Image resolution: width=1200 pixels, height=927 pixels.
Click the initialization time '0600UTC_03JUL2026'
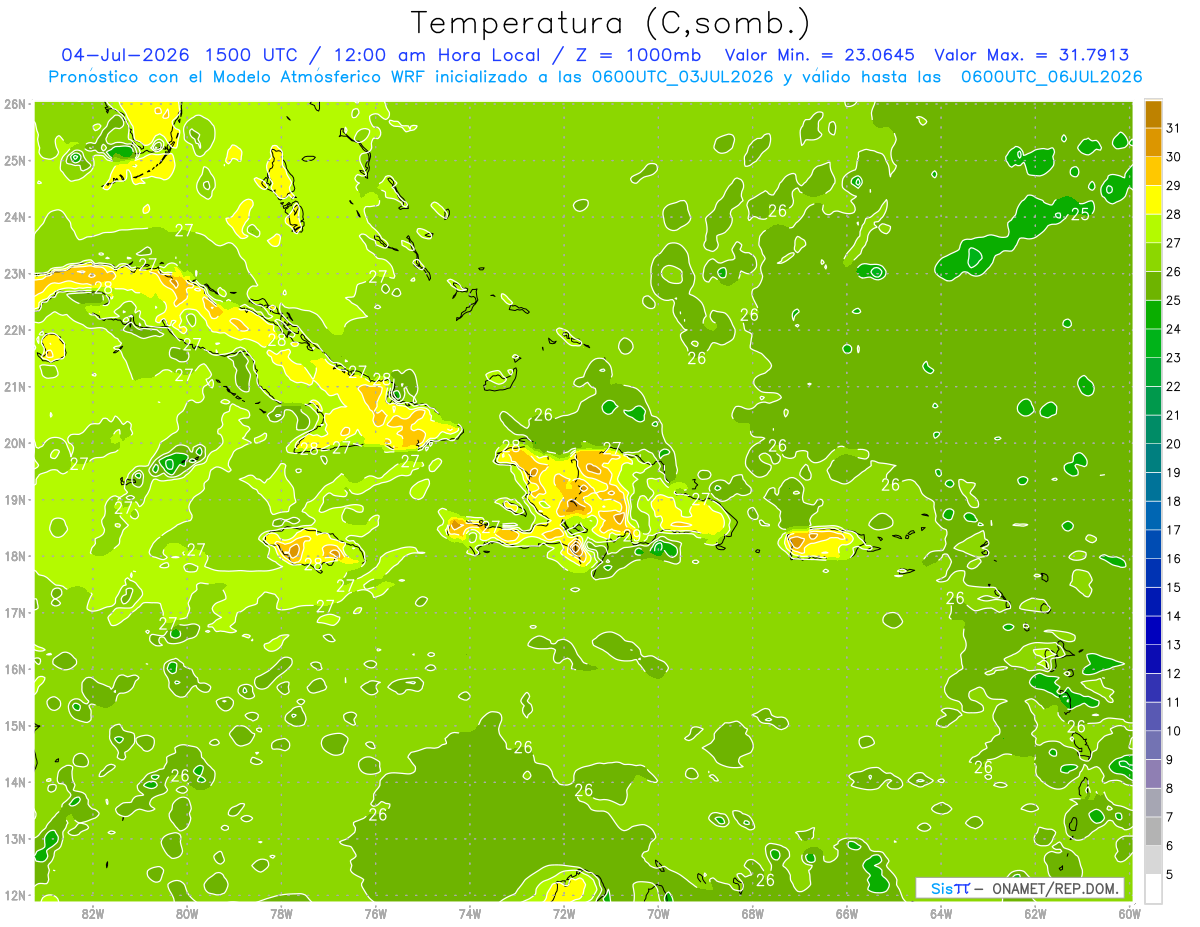(681, 77)
